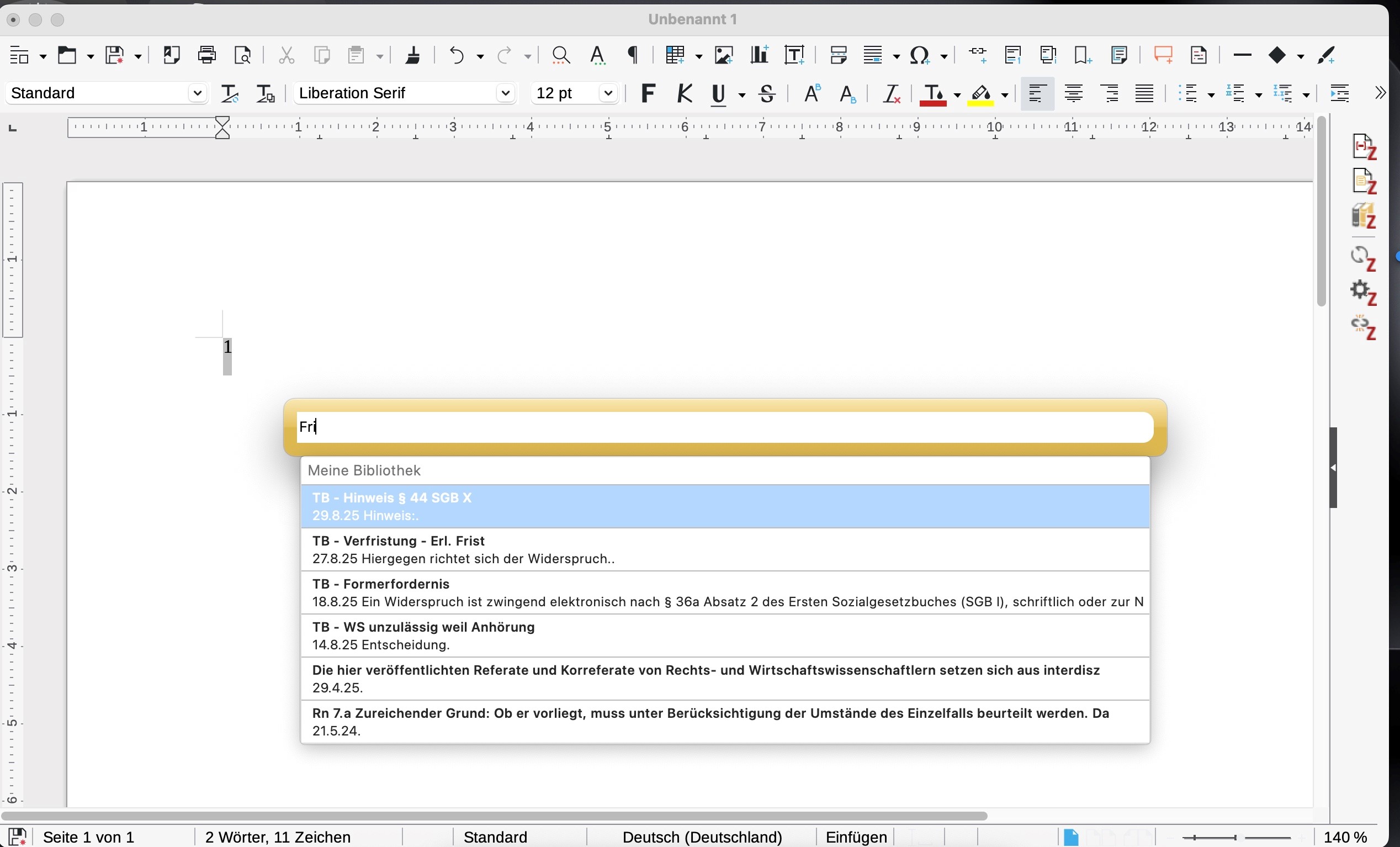Expand the Special Character dropdown arrow
This screenshot has height=847, width=1400.
point(944,56)
